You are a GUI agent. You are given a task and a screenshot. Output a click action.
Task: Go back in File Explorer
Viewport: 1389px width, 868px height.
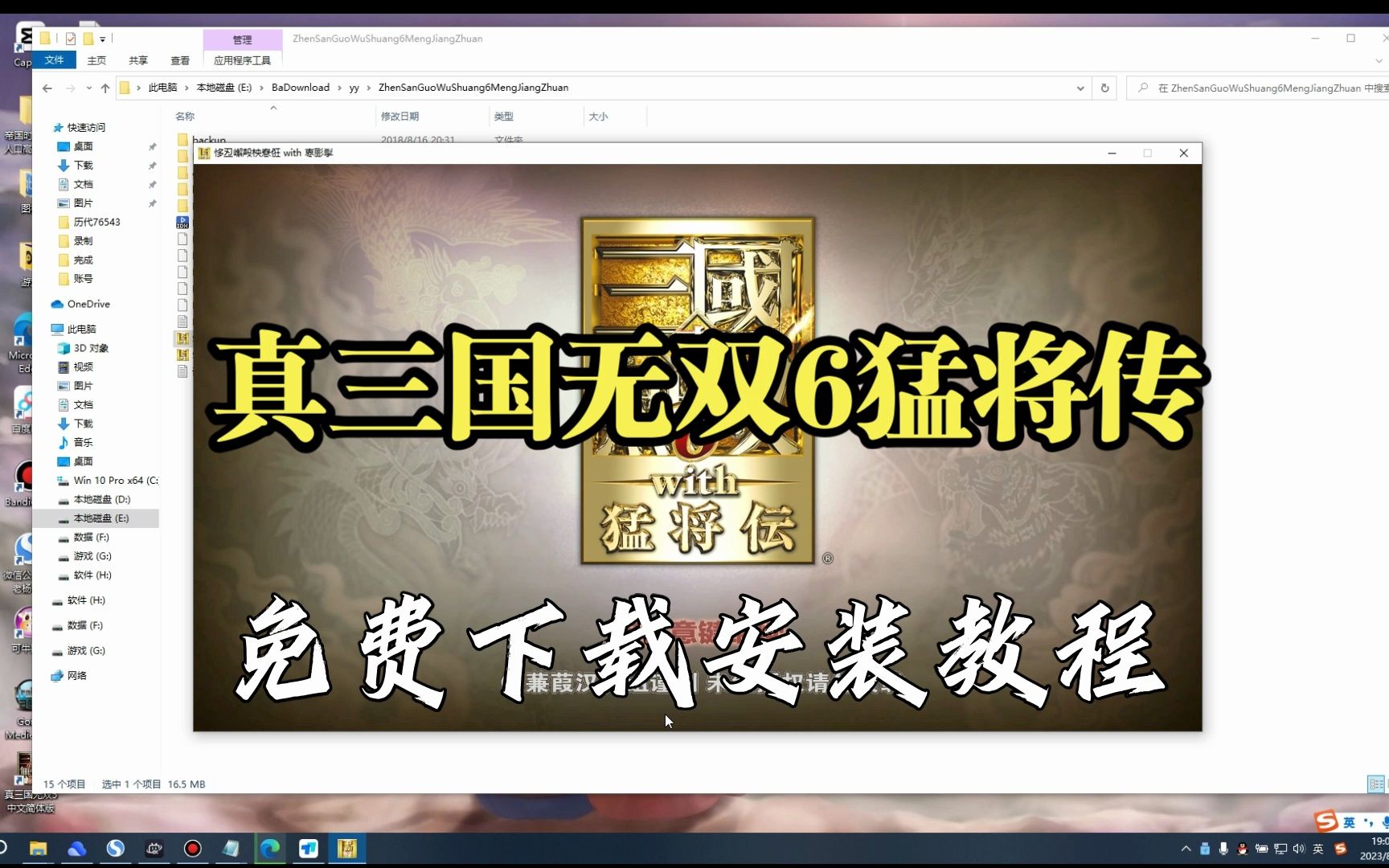point(47,88)
